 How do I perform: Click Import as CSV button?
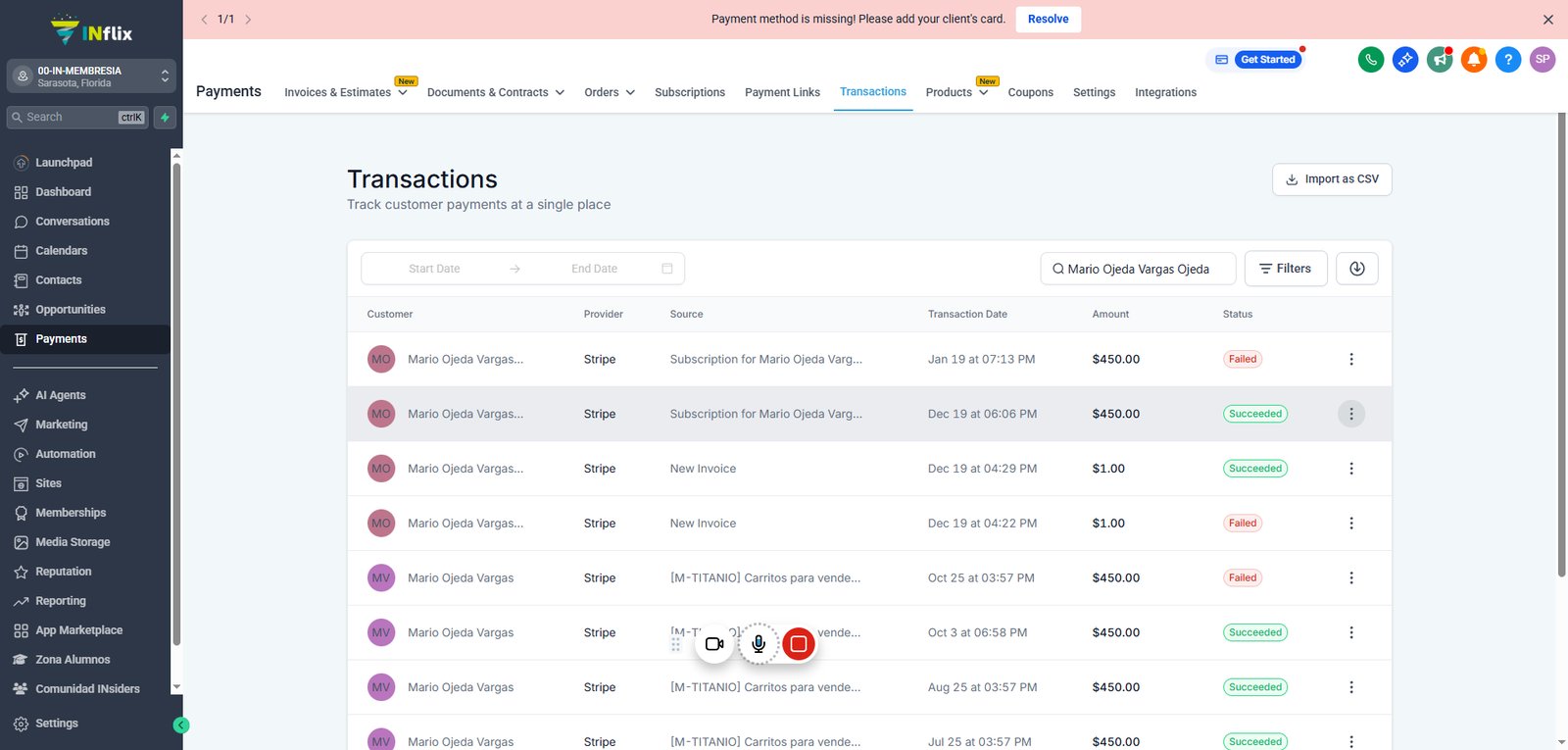coord(1332,179)
